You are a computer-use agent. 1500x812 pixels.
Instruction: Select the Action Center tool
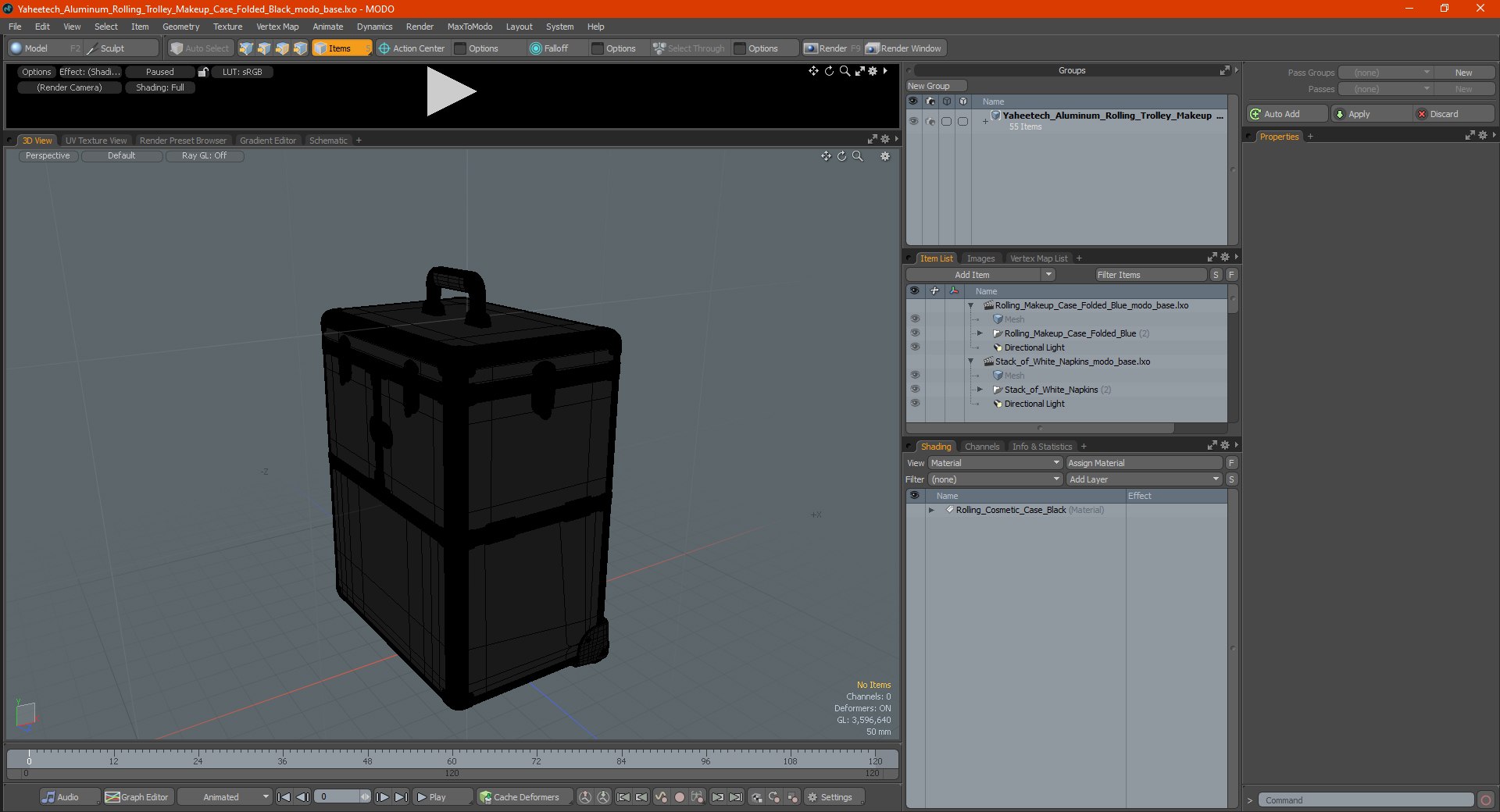pos(412,48)
